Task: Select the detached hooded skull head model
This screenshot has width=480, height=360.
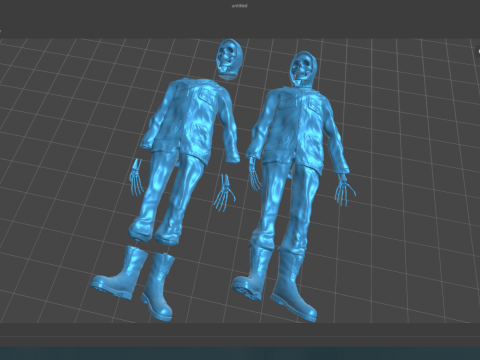Action: point(229,59)
